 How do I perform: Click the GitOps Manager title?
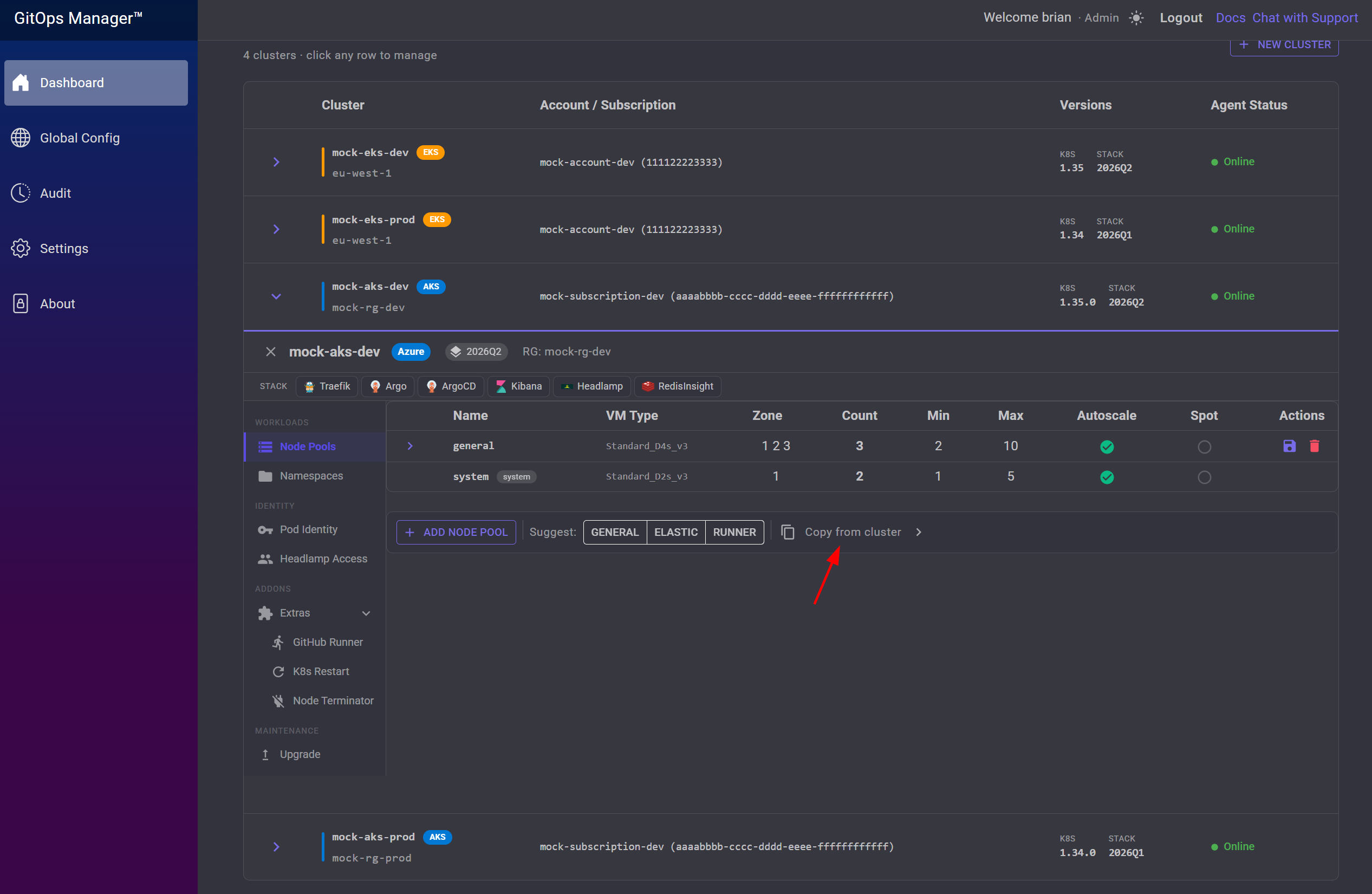click(78, 18)
